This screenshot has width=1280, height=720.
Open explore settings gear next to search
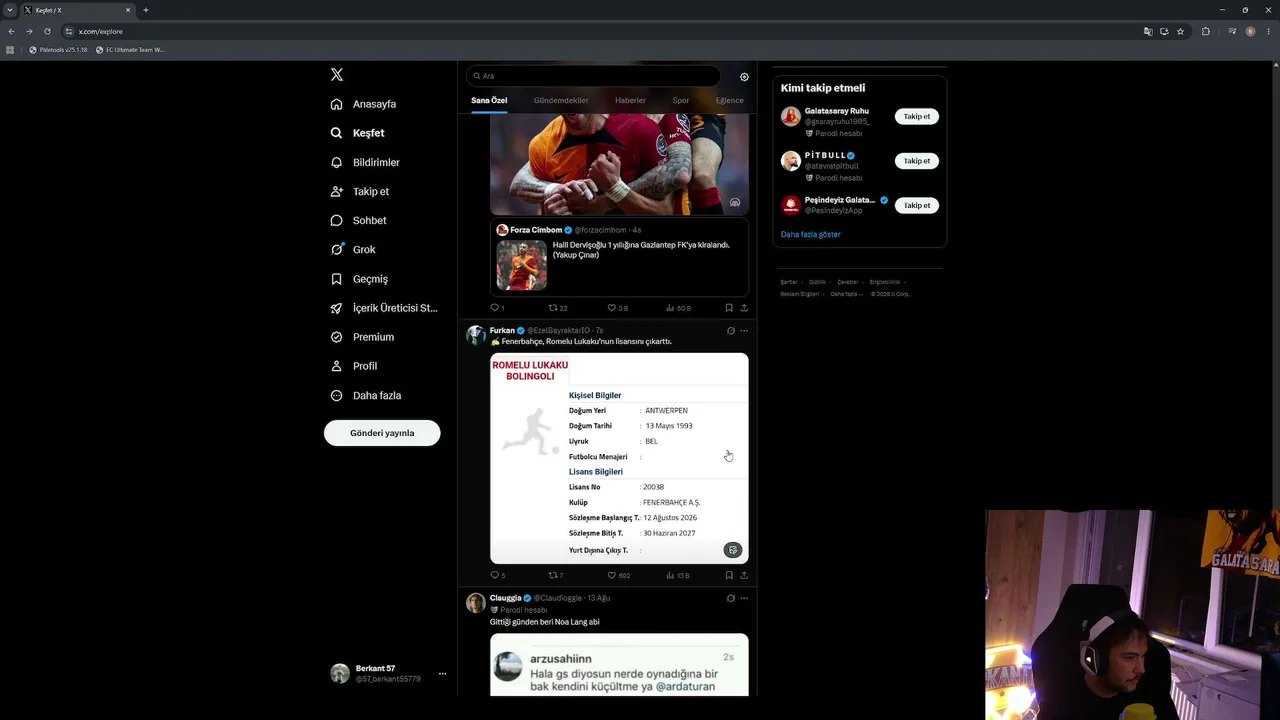[744, 77]
